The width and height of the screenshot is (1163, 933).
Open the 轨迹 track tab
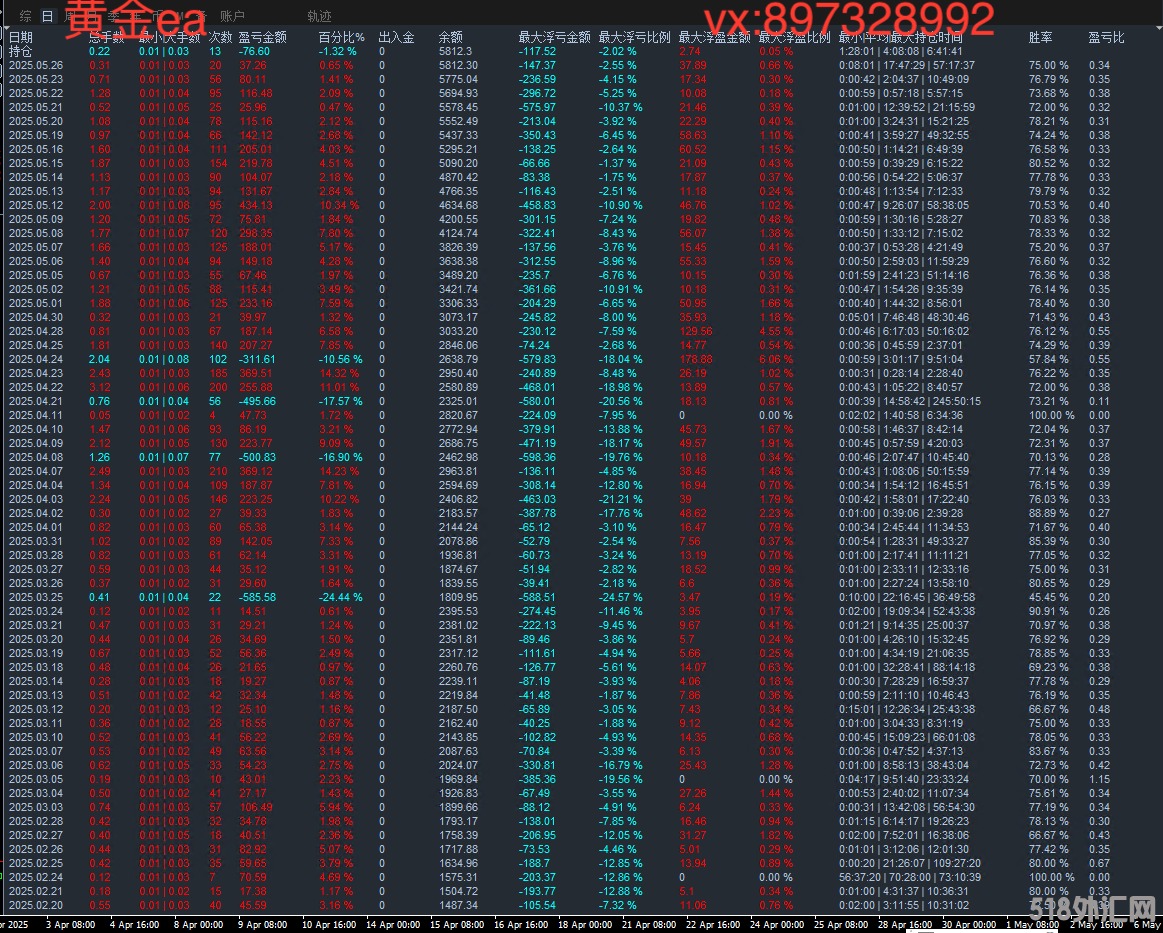coord(319,16)
